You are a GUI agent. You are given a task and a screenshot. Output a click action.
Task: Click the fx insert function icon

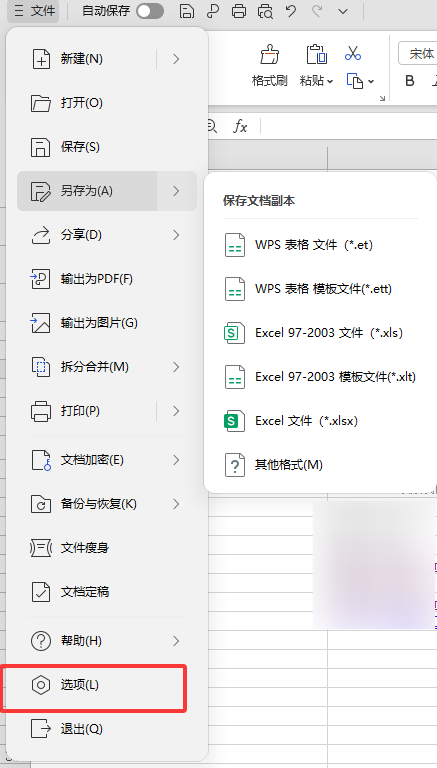240,127
